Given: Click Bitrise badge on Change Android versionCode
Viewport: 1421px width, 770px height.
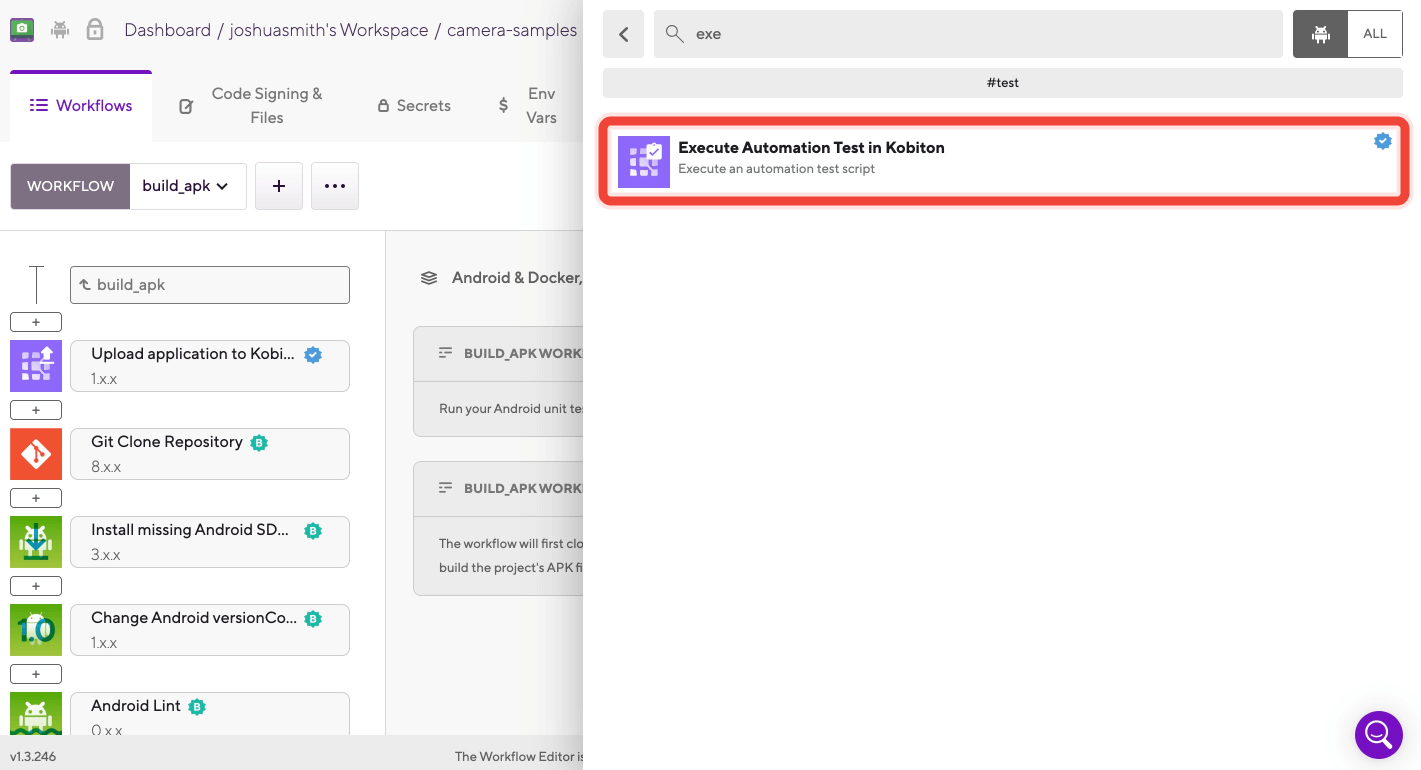Looking at the screenshot, I should pyautogui.click(x=313, y=619).
